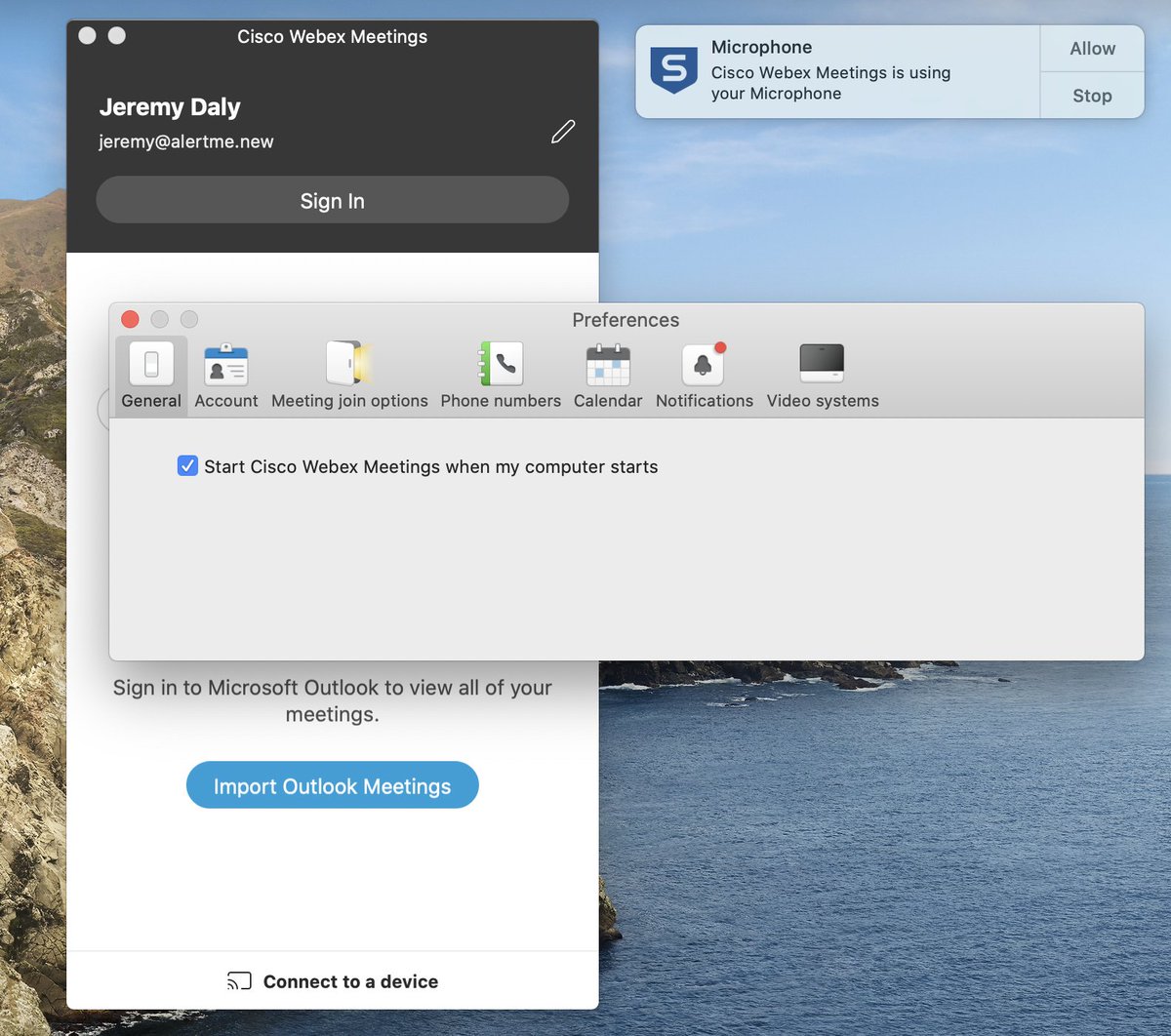Close the Preferences window
The image size is (1171, 1036).
click(130, 319)
